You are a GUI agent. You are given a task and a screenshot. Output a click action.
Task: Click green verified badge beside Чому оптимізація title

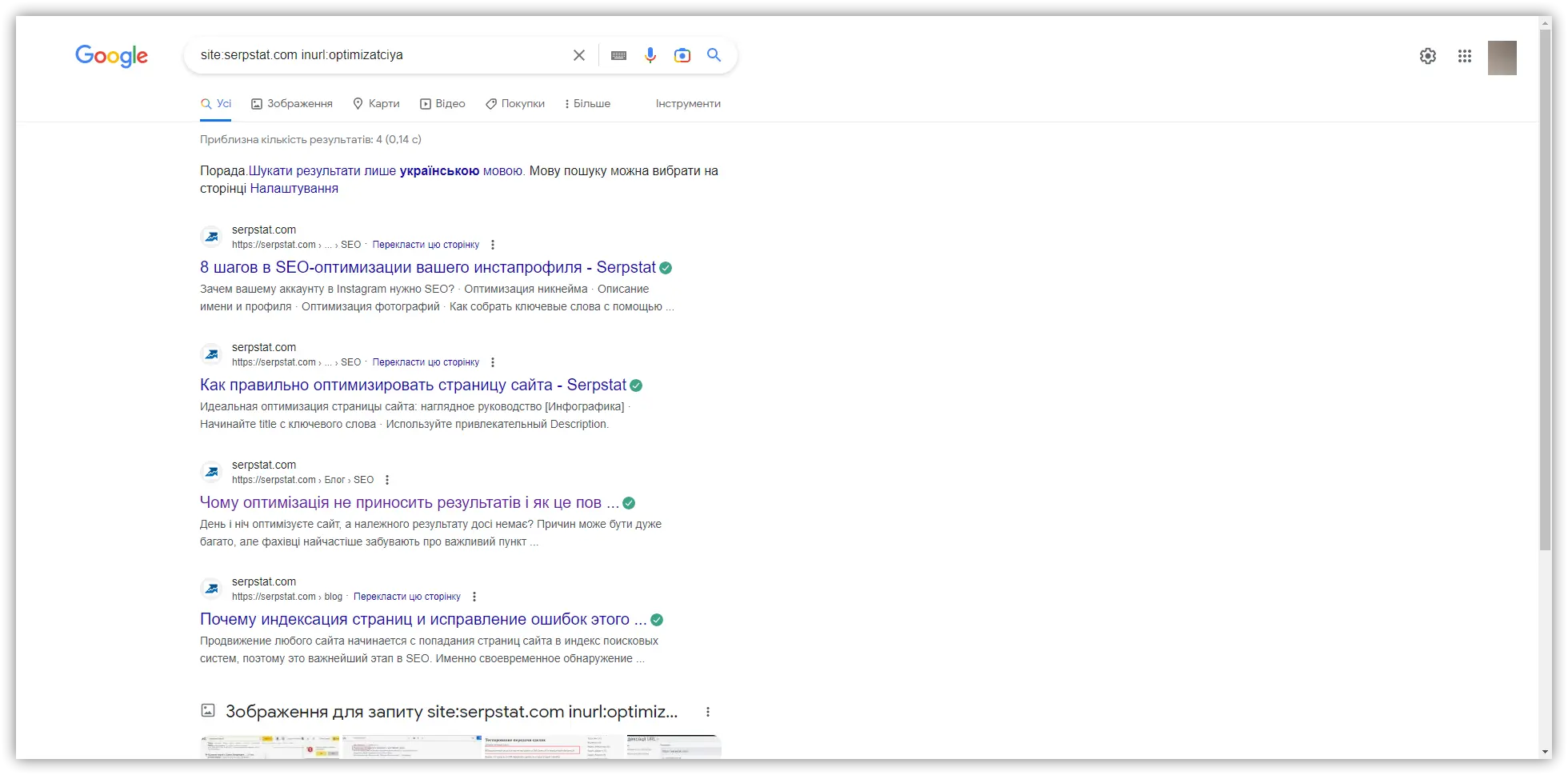tap(629, 503)
